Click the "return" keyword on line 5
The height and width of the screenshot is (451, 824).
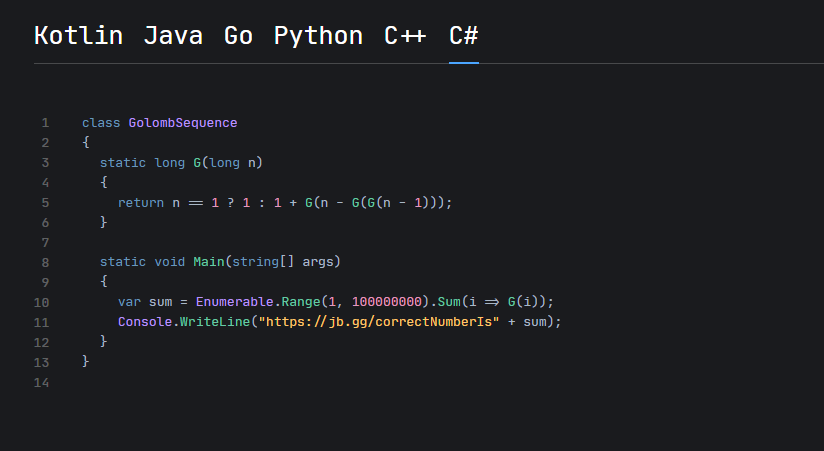pos(141,203)
